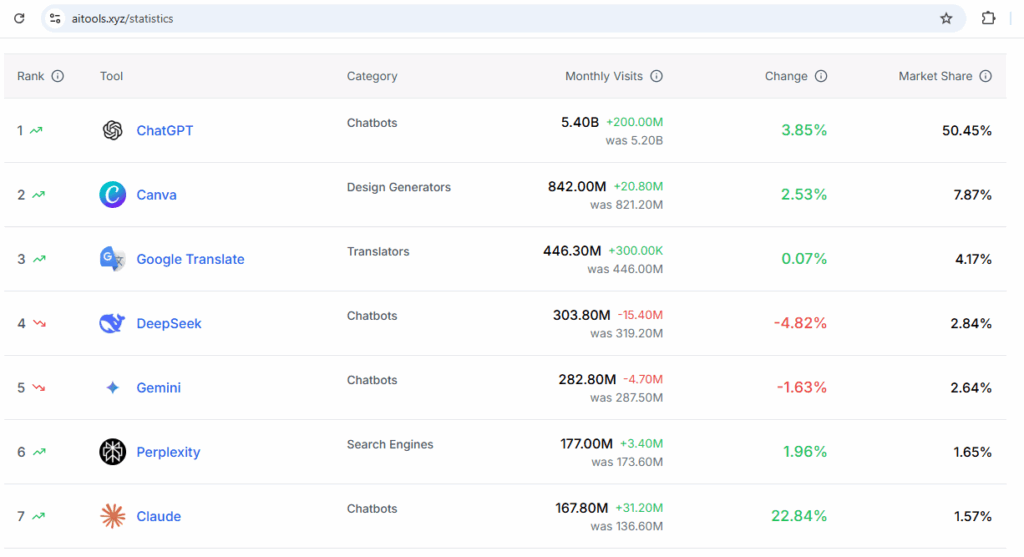This screenshot has width=1024, height=557.
Task: Click the info icon beside Market Share
Action: (x=985, y=76)
